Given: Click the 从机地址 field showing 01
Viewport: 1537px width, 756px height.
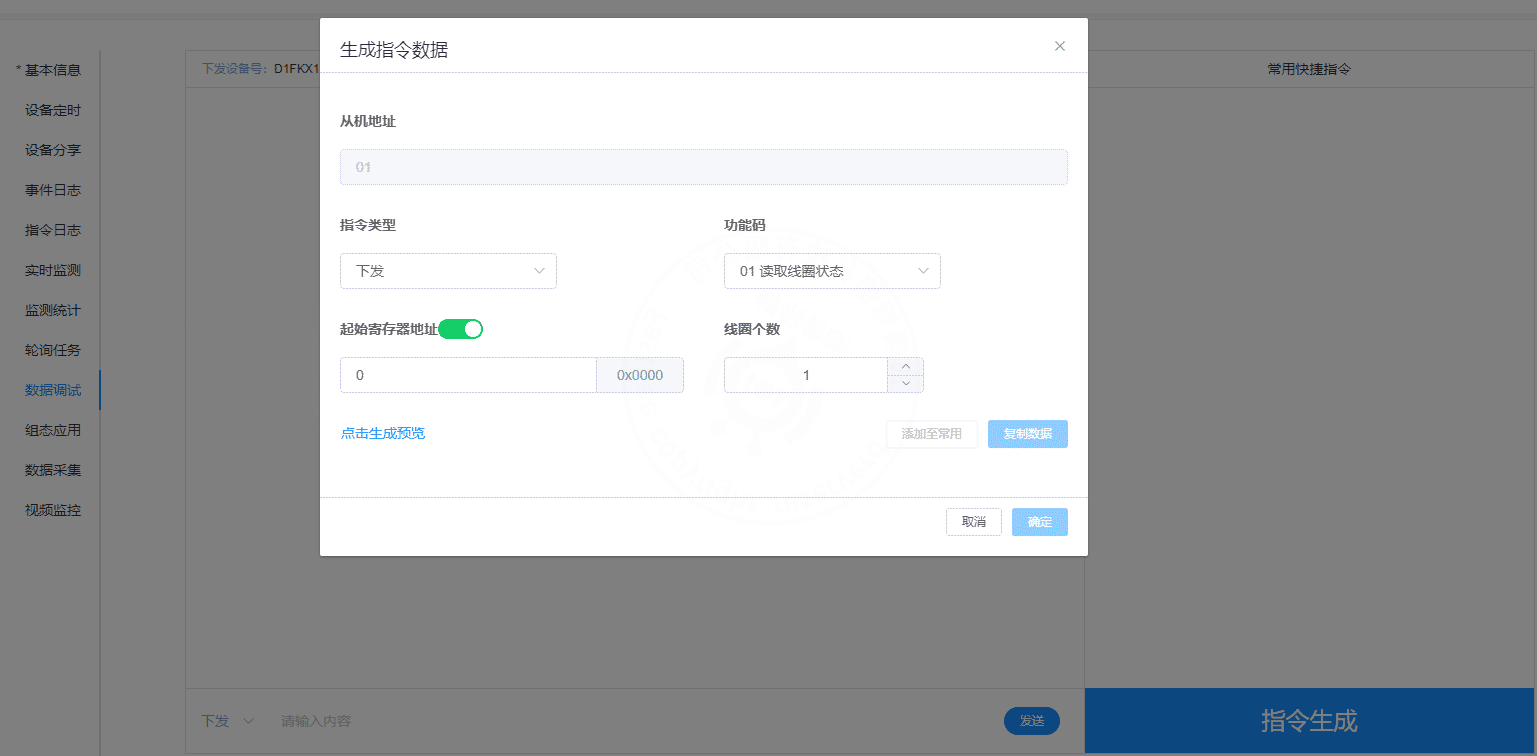Looking at the screenshot, I should pos(704,167).
